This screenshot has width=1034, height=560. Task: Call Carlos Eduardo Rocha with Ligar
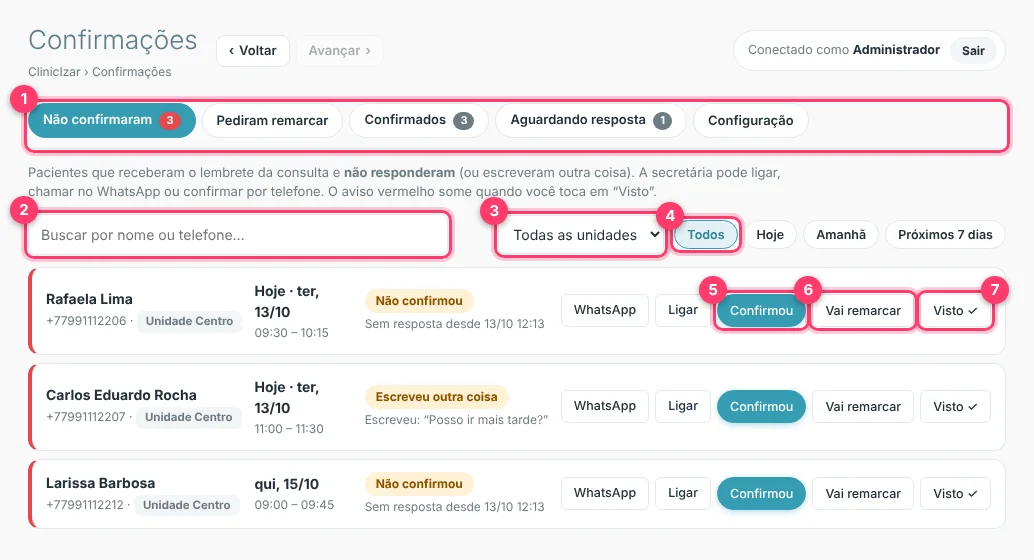pyautogui.click(x=683, y=406)
